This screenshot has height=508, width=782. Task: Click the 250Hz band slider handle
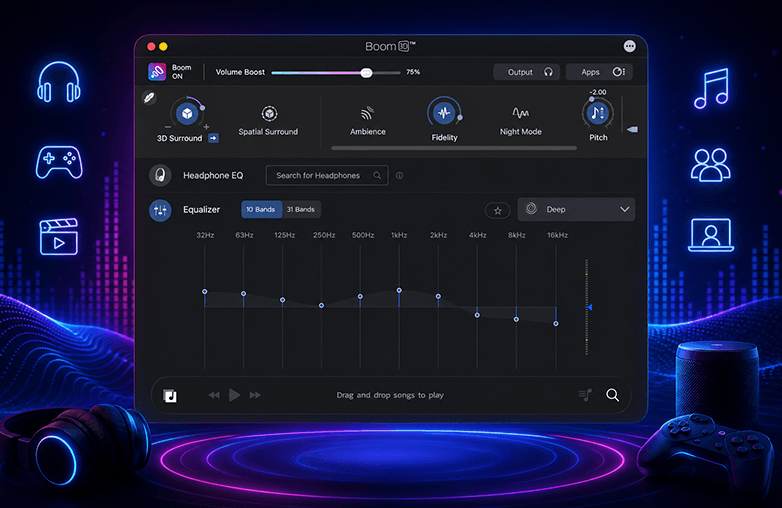click(321, 305)
